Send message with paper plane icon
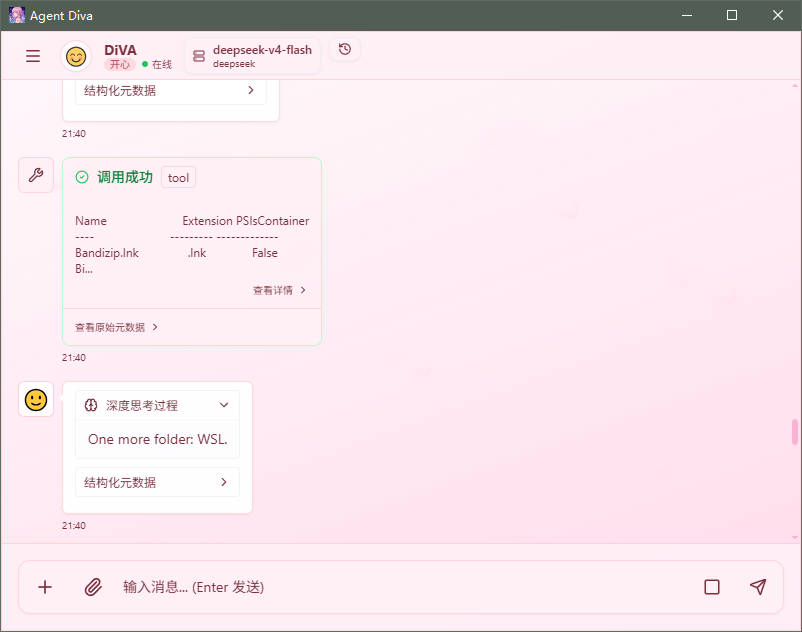 point(758,587)
